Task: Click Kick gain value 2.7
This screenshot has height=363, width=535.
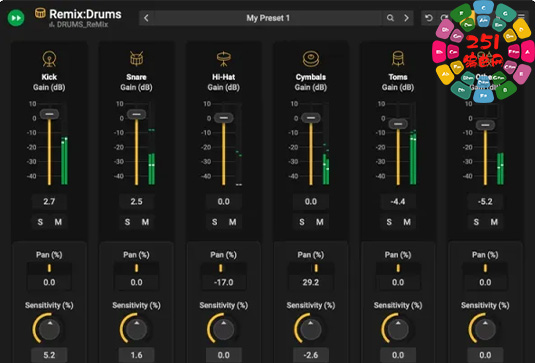Action: click(49, 202)
